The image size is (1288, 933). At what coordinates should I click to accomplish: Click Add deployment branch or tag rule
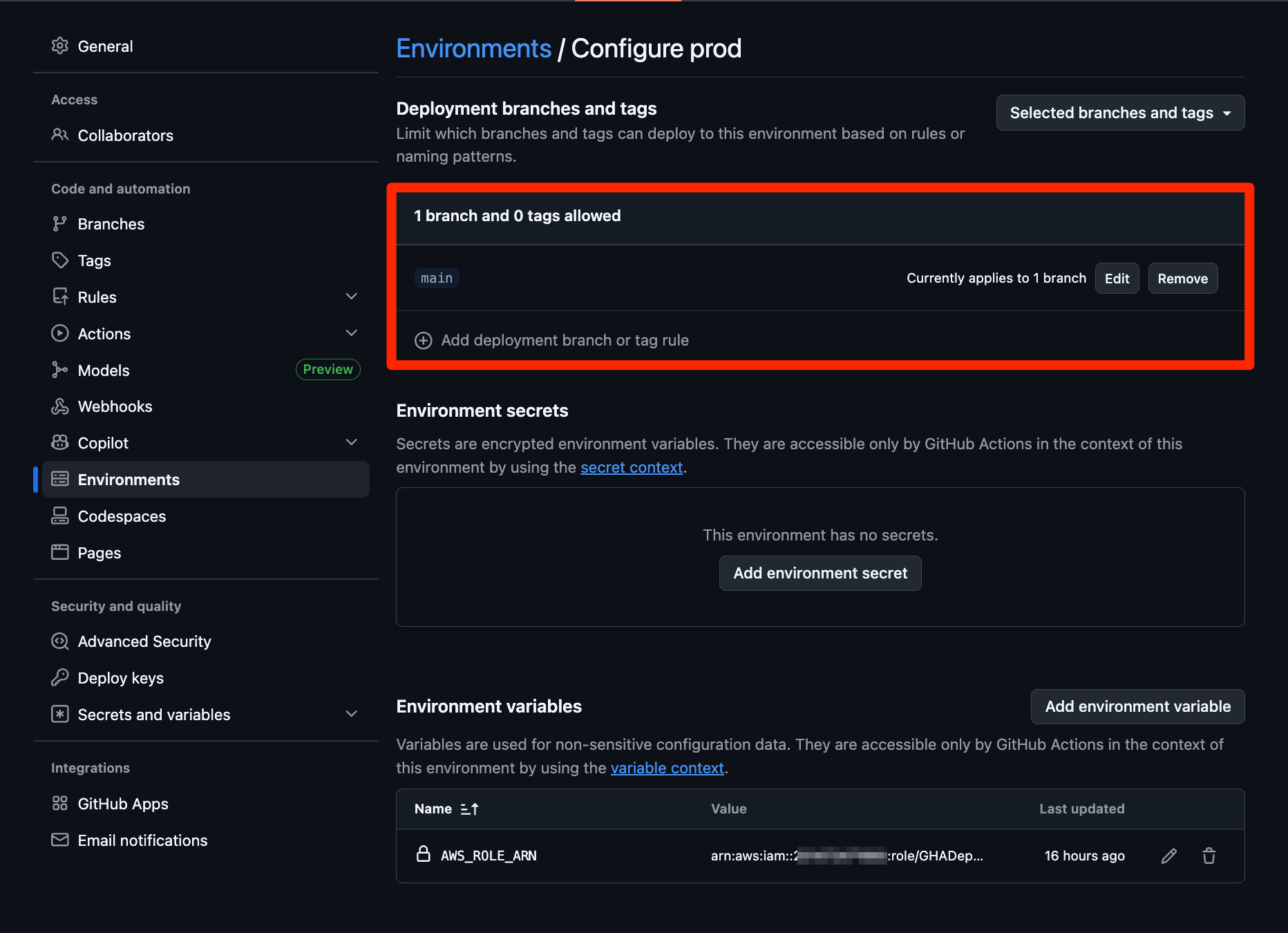551,341
